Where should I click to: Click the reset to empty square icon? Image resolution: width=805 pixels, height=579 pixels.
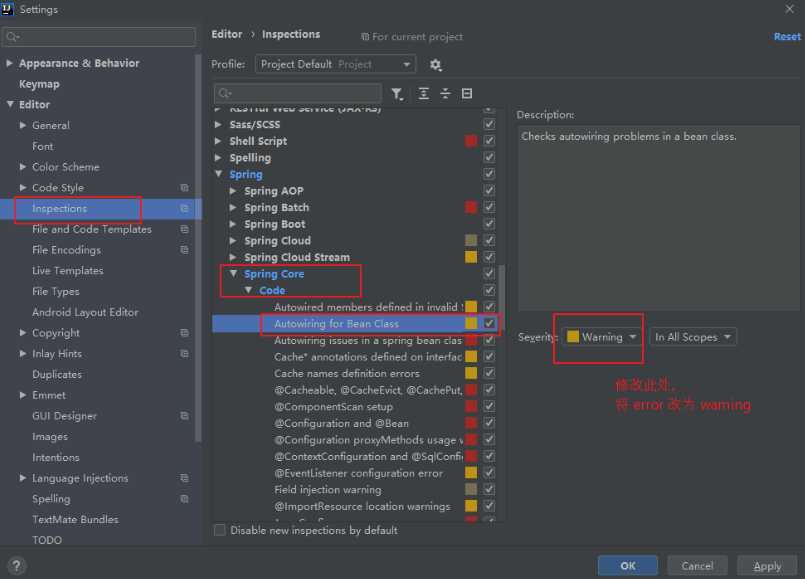coord(467,94)
